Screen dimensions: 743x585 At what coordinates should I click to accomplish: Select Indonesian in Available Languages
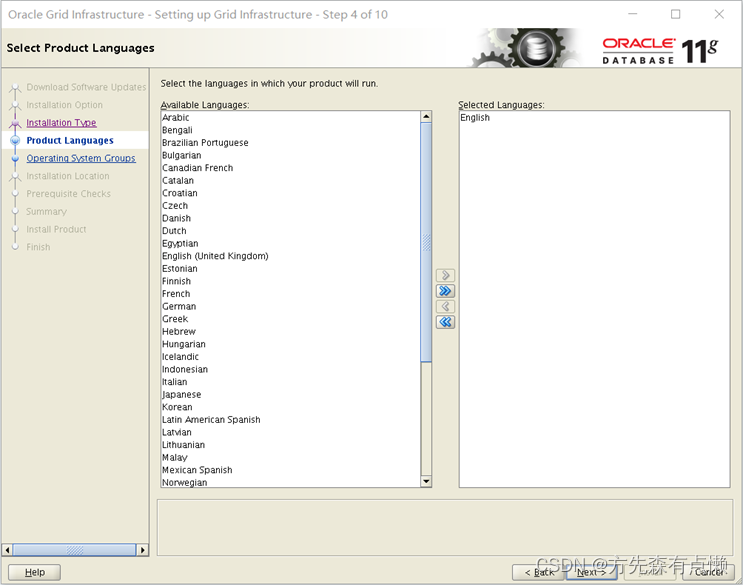click(290, 369)
